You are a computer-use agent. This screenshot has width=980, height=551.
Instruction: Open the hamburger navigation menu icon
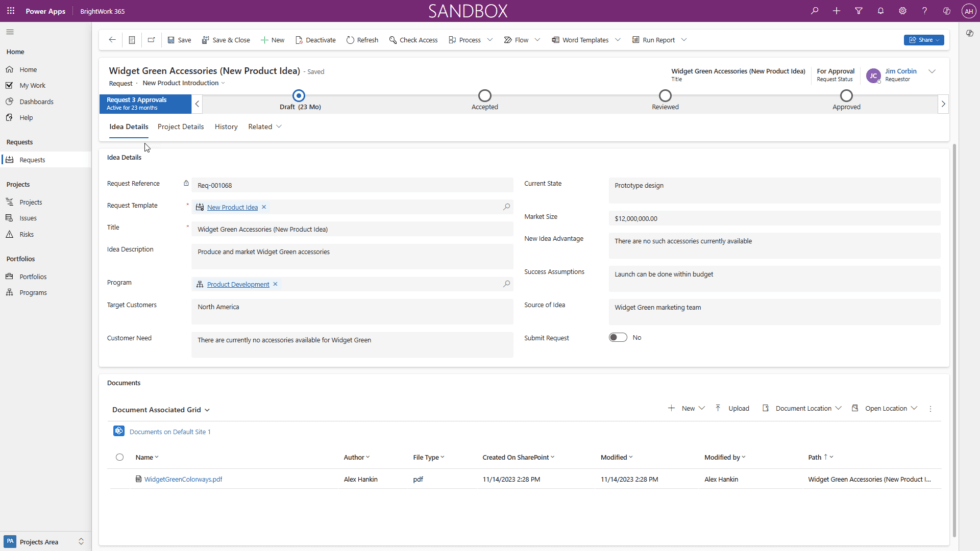(x=10, y=32)
